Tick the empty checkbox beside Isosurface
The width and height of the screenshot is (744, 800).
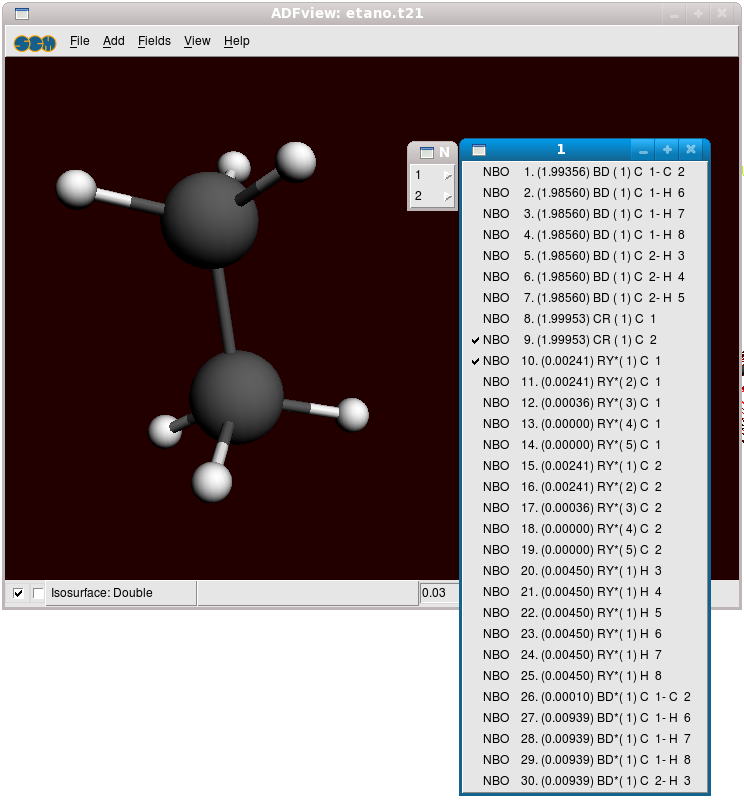(x=38, y=593)
